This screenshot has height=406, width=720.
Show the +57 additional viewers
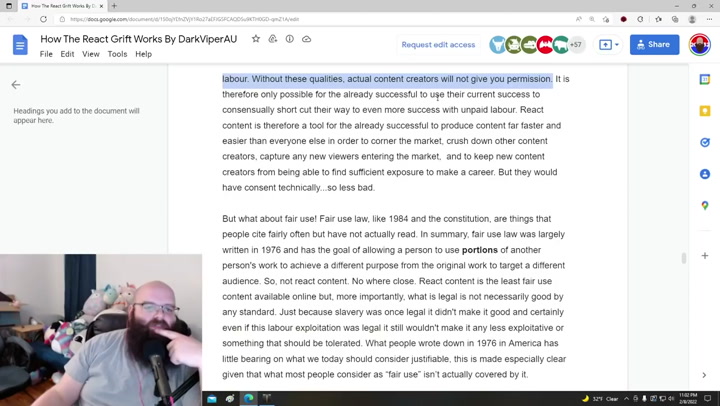(x=576, y=45)
